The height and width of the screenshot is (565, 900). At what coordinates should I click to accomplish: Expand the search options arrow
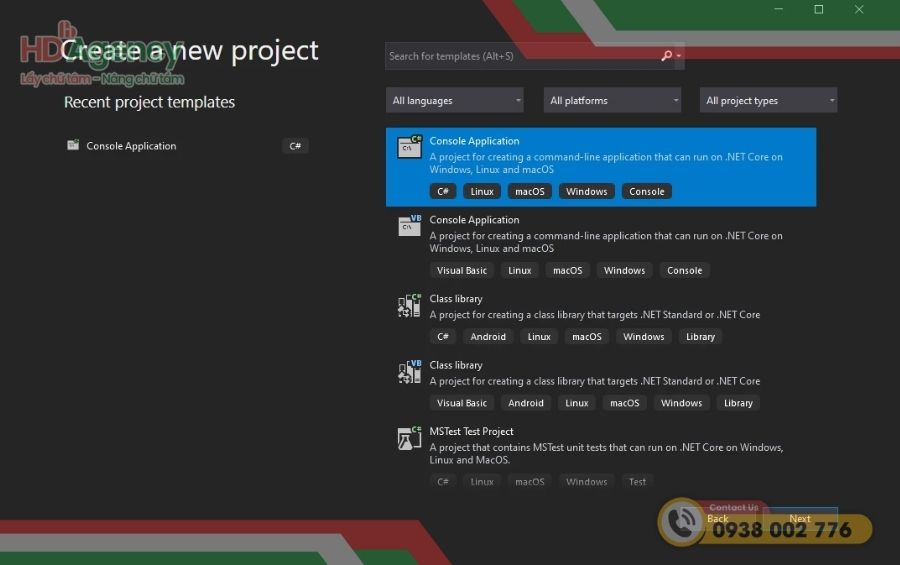pos(678,56)
